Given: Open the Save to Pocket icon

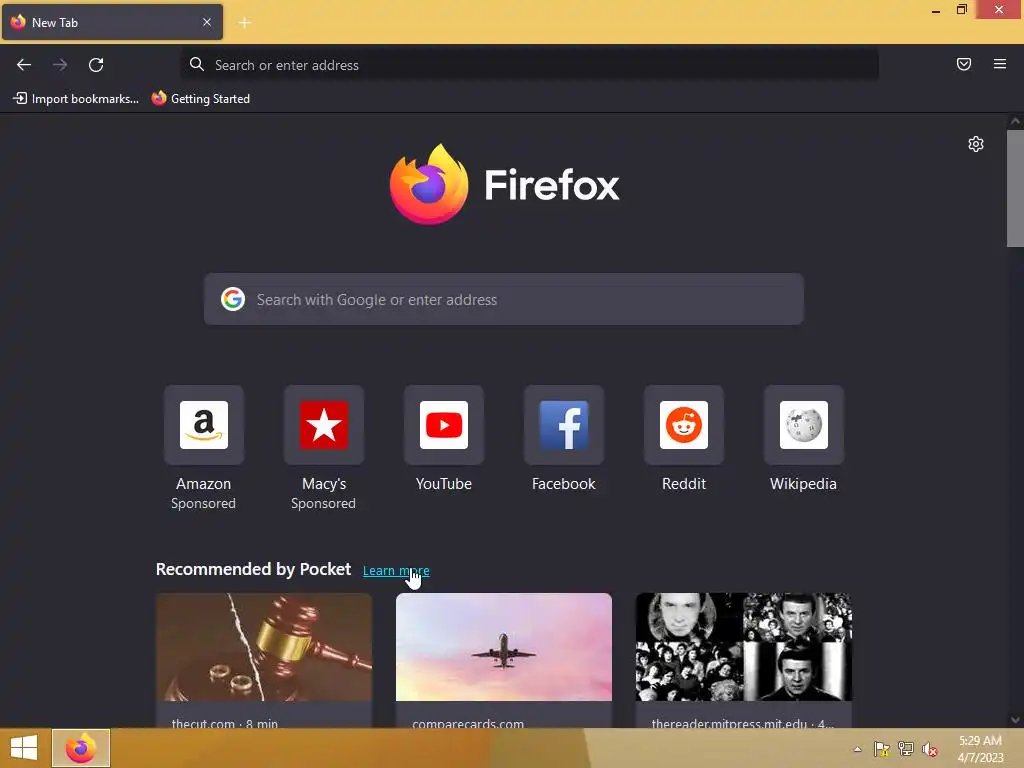Looking at the screenshot, I should 963,64.
